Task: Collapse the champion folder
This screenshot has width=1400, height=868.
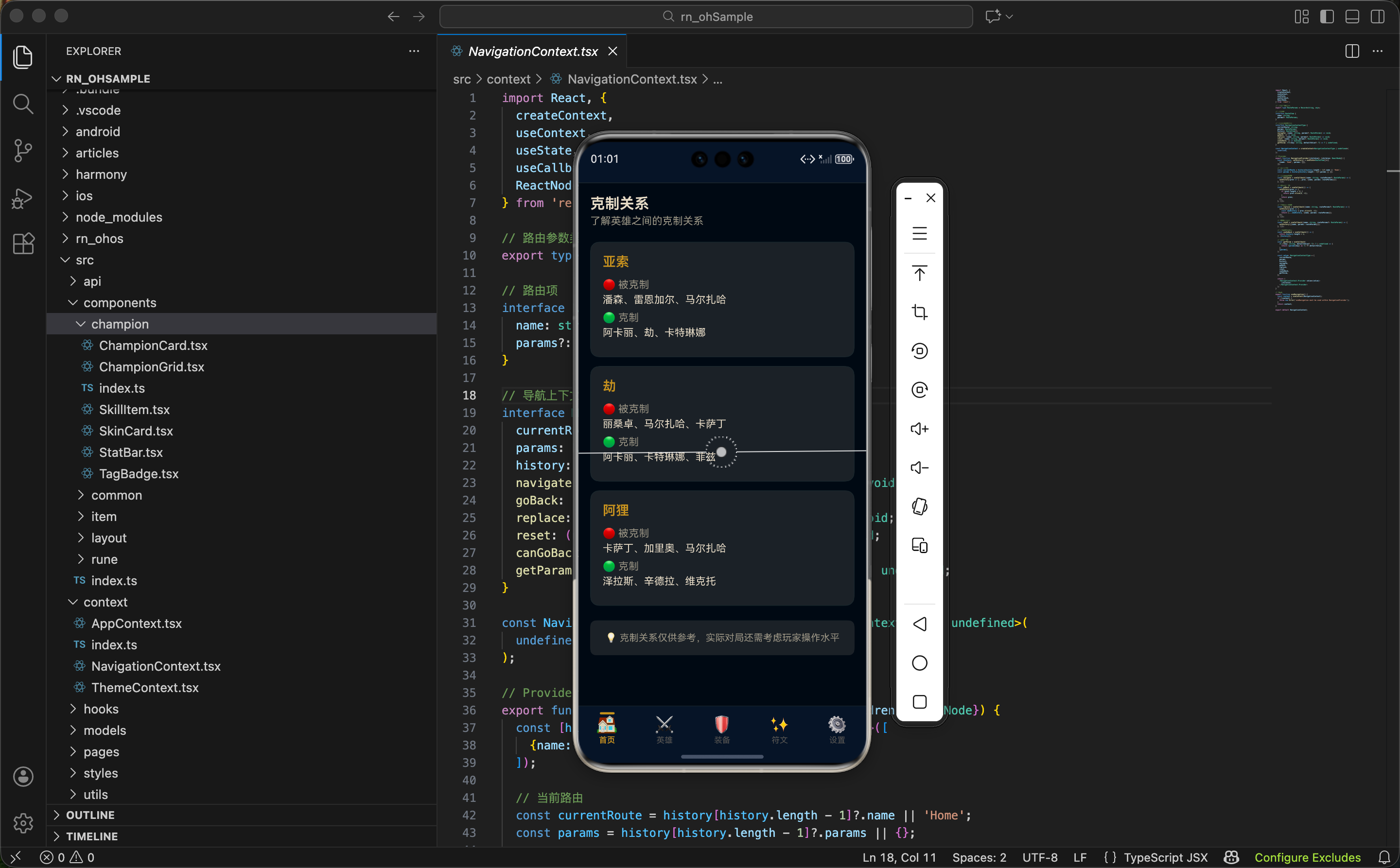Action: [120, 324]
